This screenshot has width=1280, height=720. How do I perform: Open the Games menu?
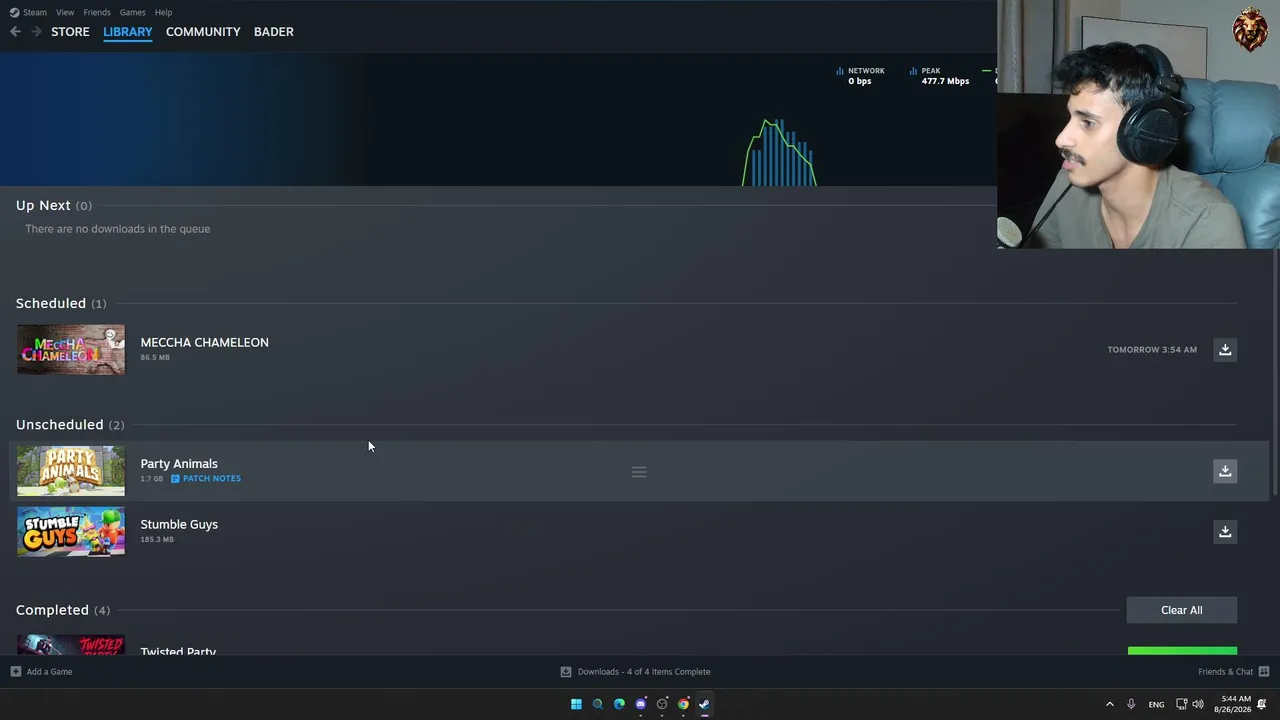[x=132, y=12]
